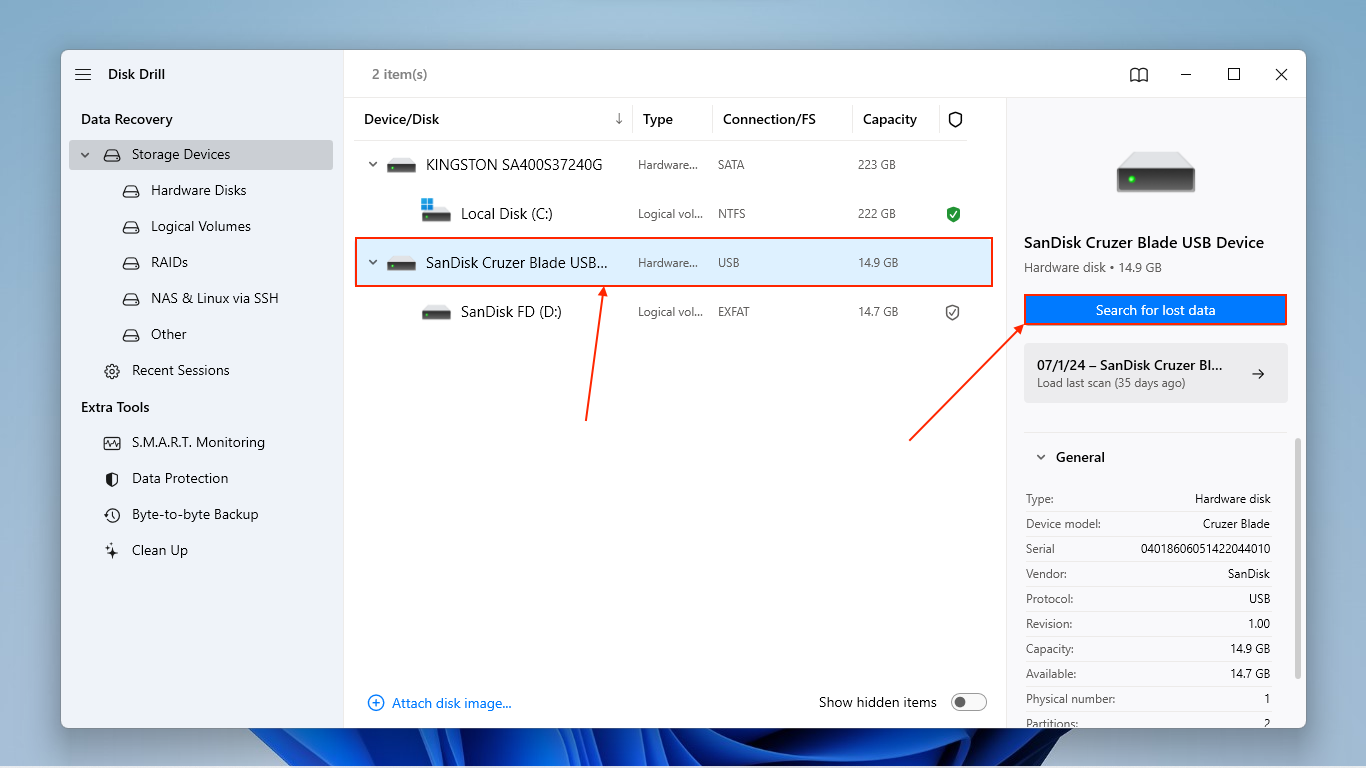Sort by the Type column header
The image size is (1366, 768).
658,119
